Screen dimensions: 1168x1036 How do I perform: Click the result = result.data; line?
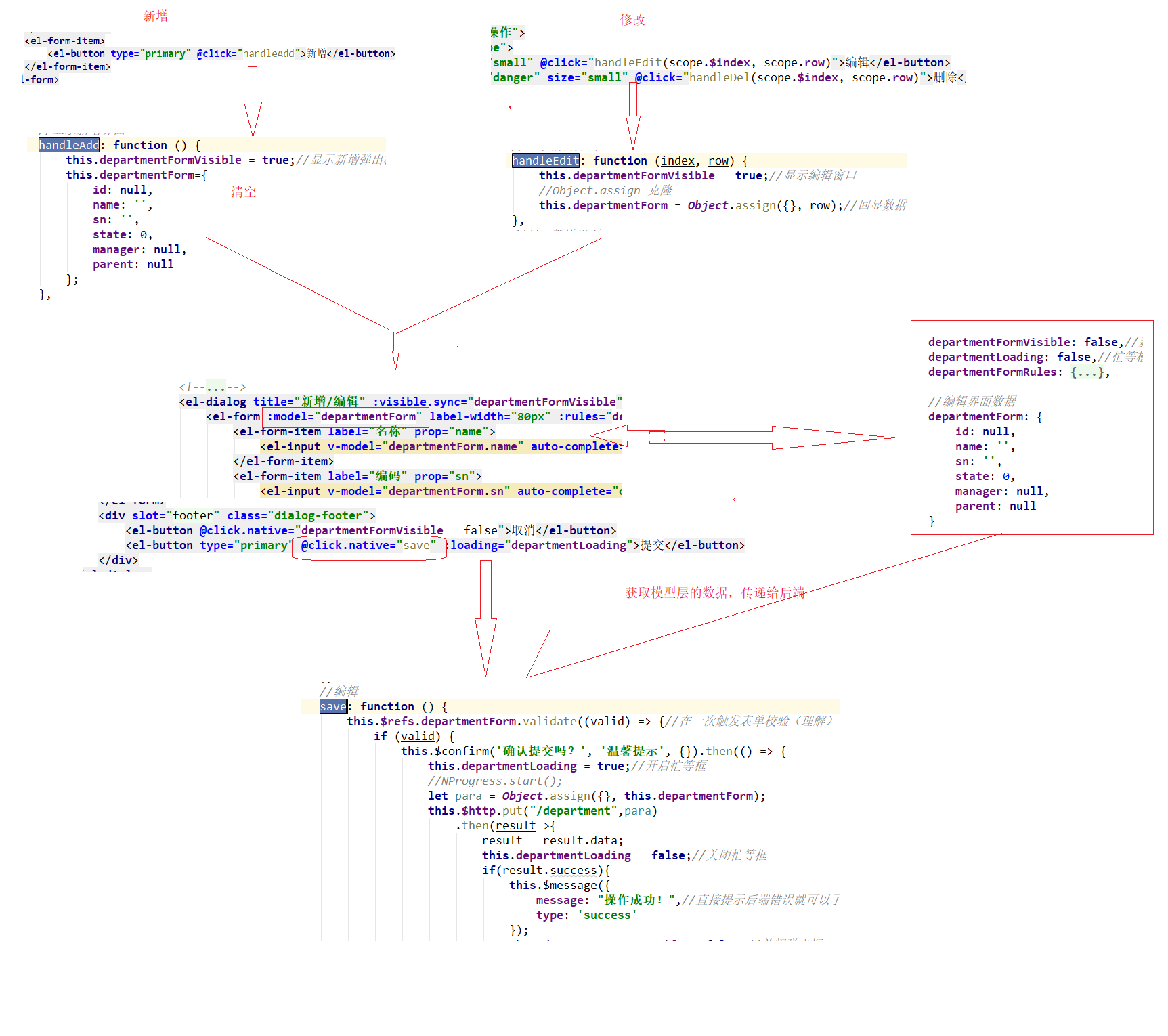coord(553,840)
